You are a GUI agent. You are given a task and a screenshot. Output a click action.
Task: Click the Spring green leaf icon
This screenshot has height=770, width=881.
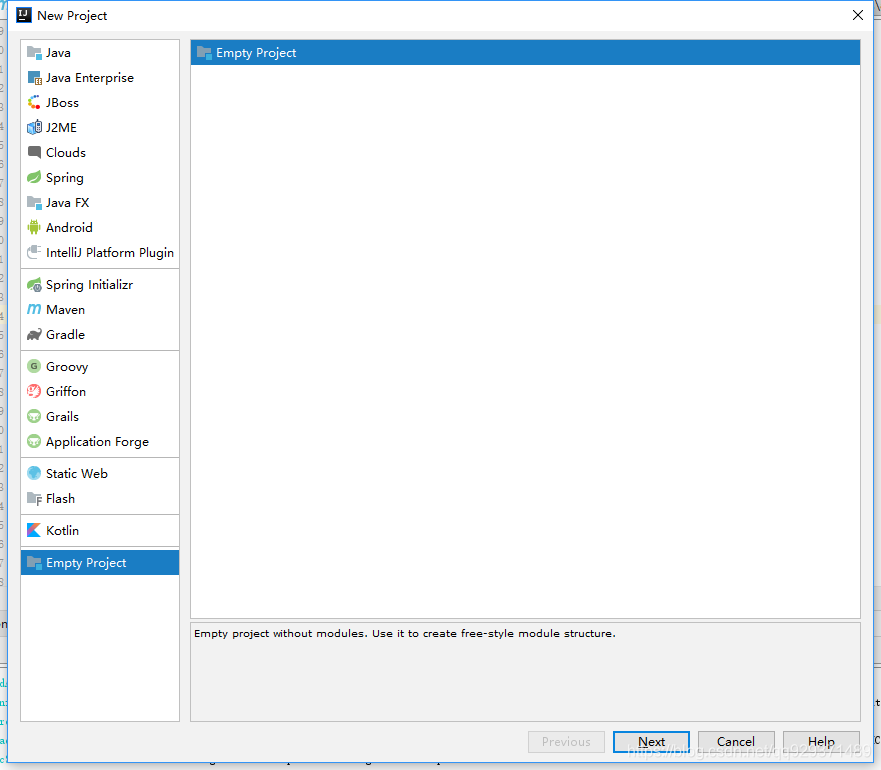tap(34, 178)
